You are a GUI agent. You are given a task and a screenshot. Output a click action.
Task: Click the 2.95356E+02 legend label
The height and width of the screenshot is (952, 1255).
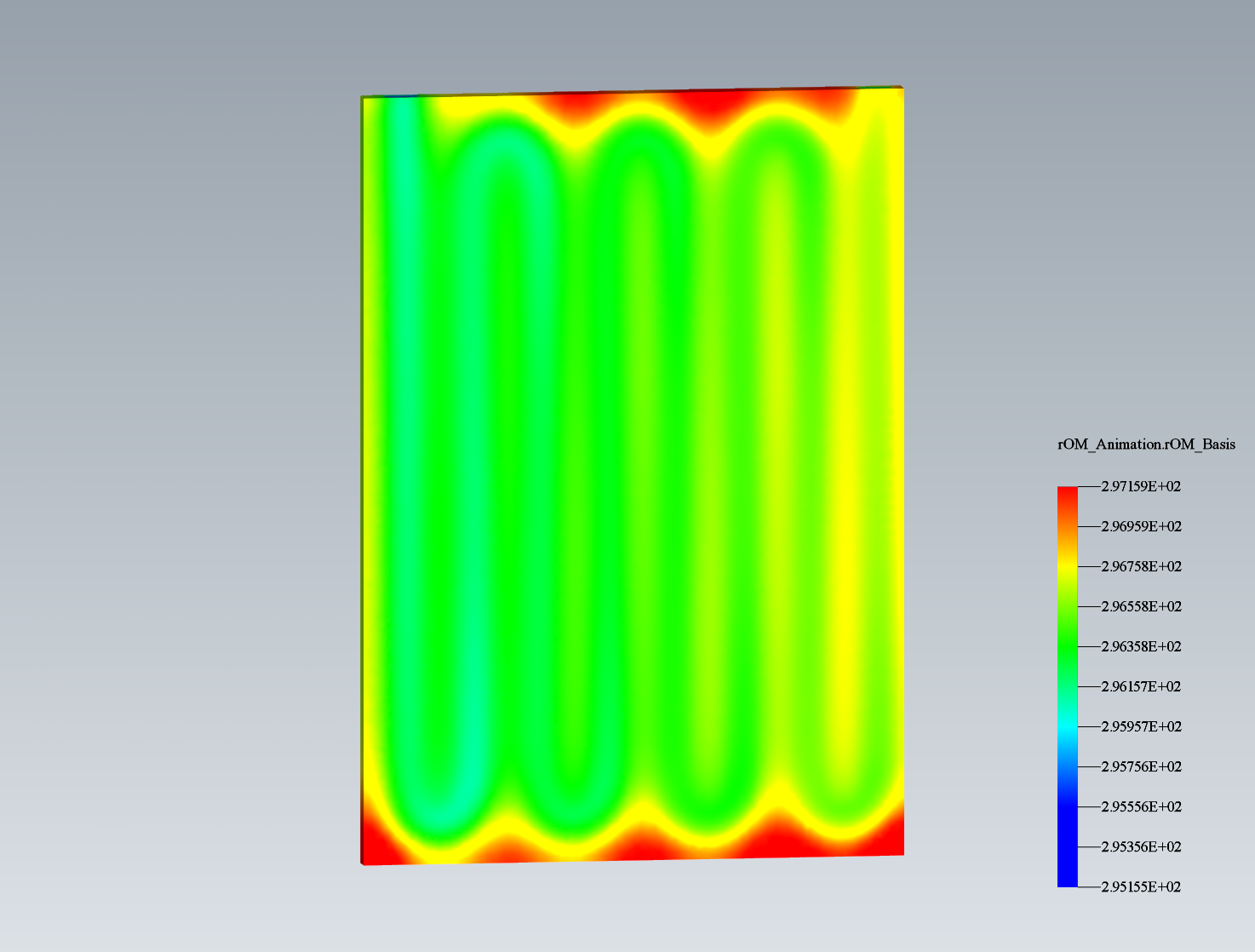(1141, 847)
